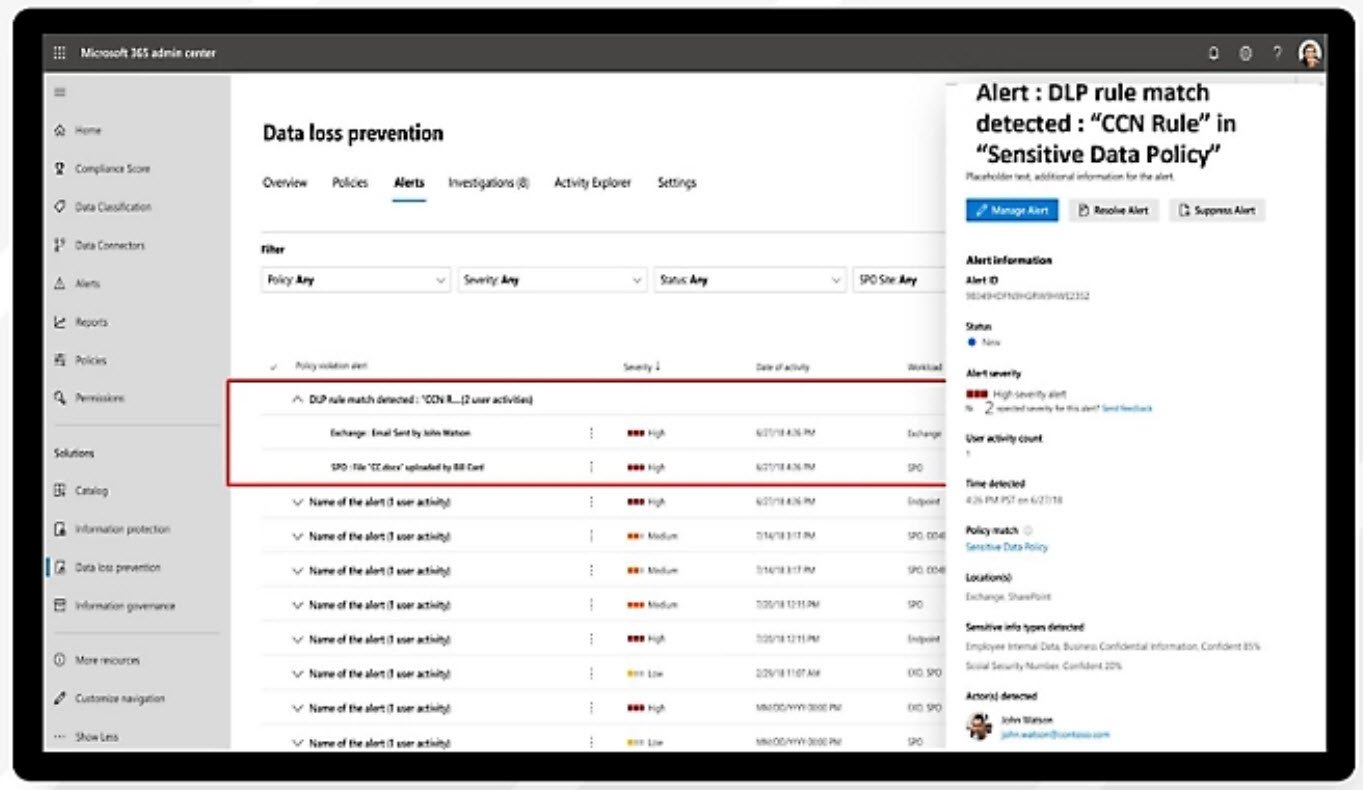Viewport: 1363px width, 790px height.
Task: Open the Activity Explorer tab
Action: (592, 183)
